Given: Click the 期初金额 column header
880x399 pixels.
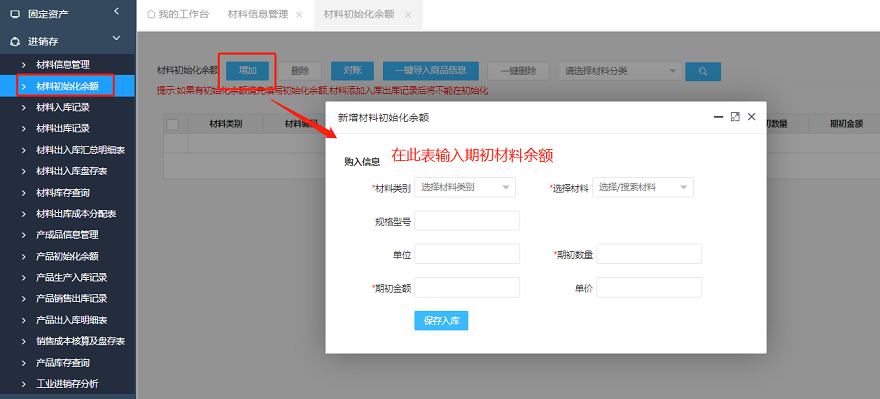Looking at the screenshot, I should pos(846,124).
